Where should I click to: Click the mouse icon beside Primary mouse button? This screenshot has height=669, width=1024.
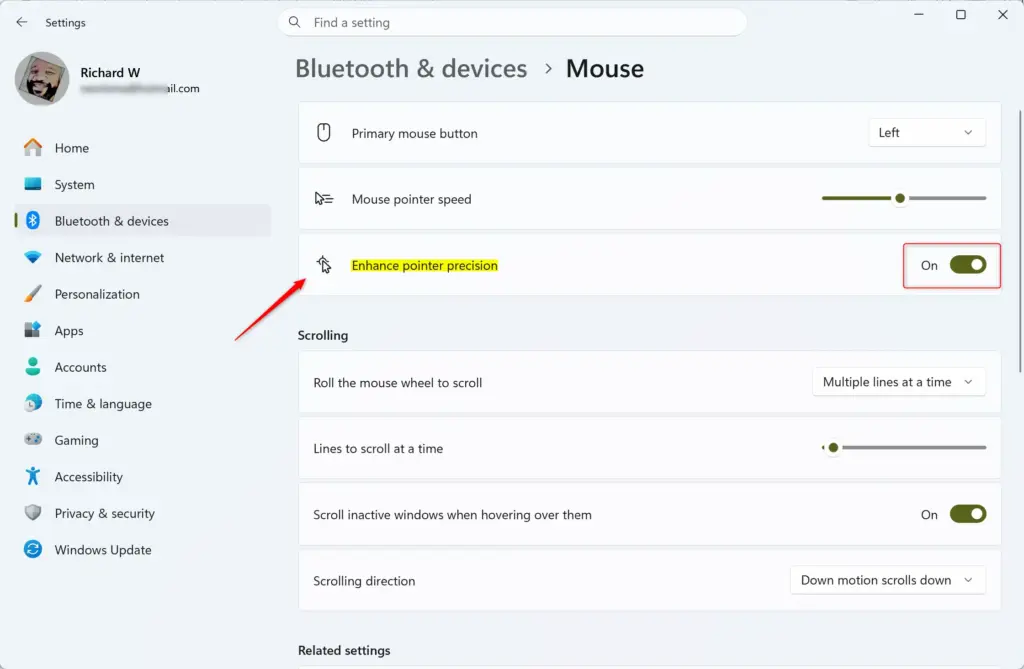[323, 133]
